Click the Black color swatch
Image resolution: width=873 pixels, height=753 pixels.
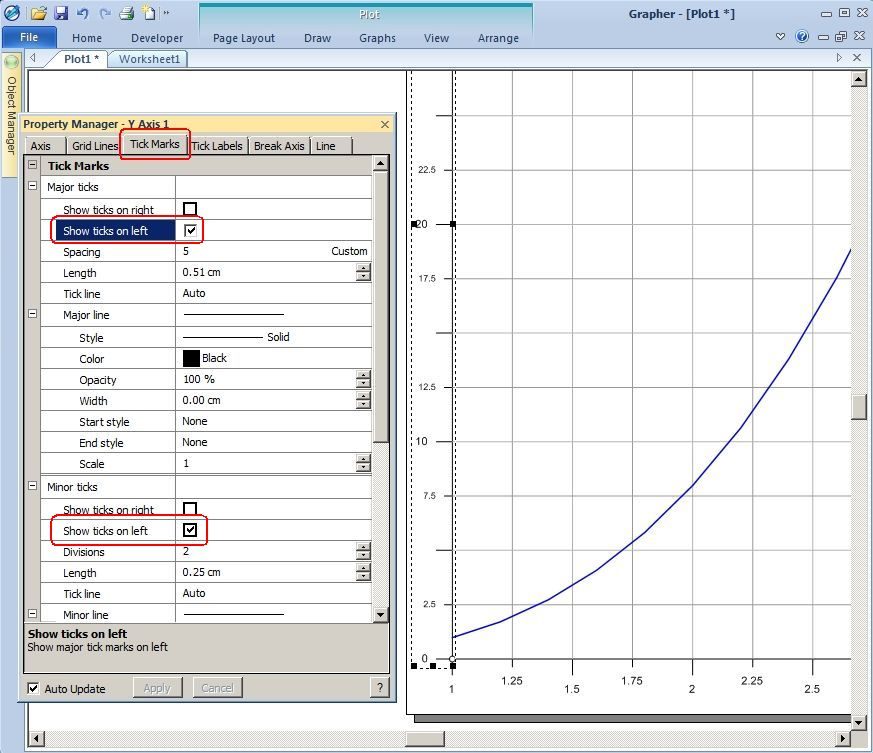point(191,358)
